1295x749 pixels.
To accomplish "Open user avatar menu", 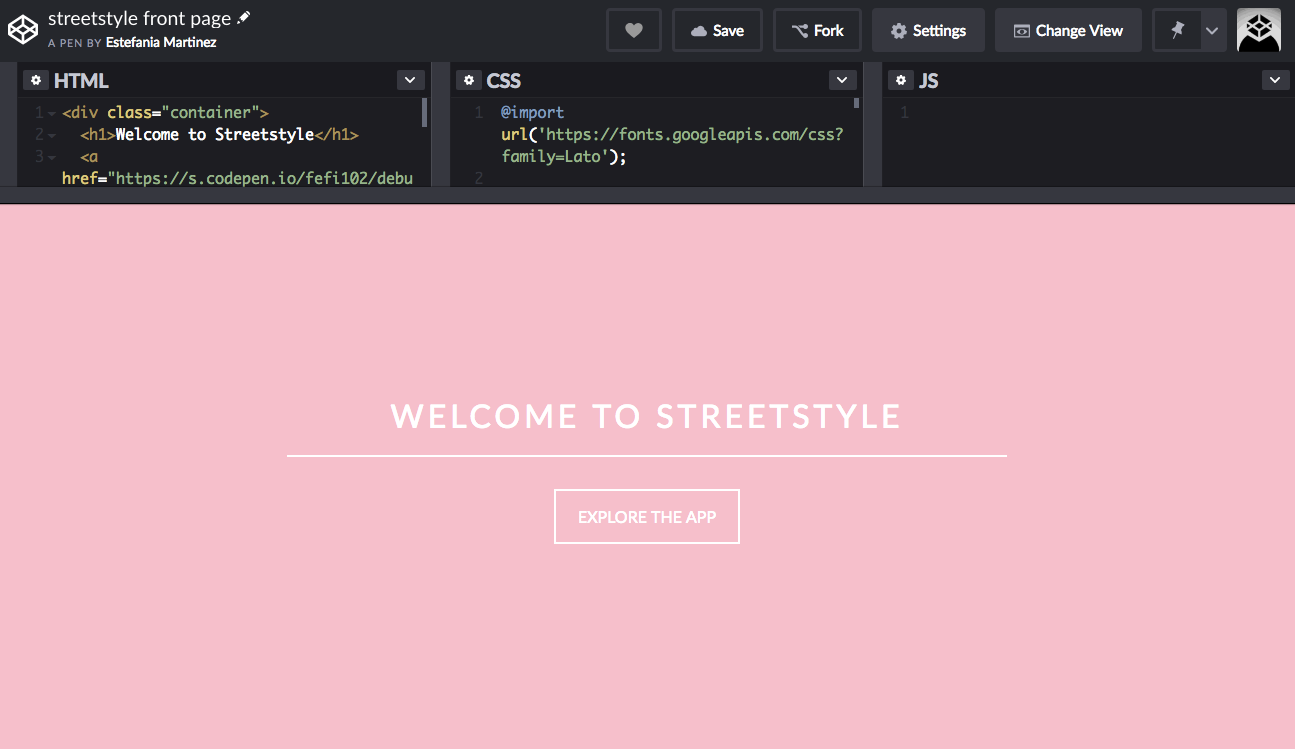I will (x=1259, y=30).
